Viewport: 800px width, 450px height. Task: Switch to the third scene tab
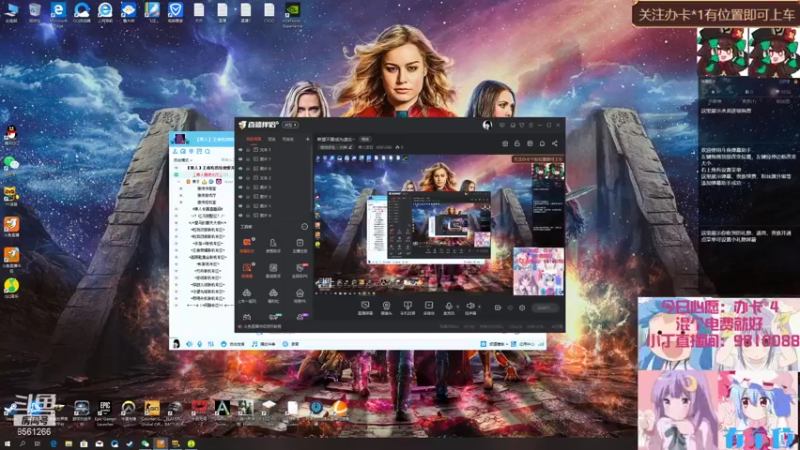click(288, 139)
